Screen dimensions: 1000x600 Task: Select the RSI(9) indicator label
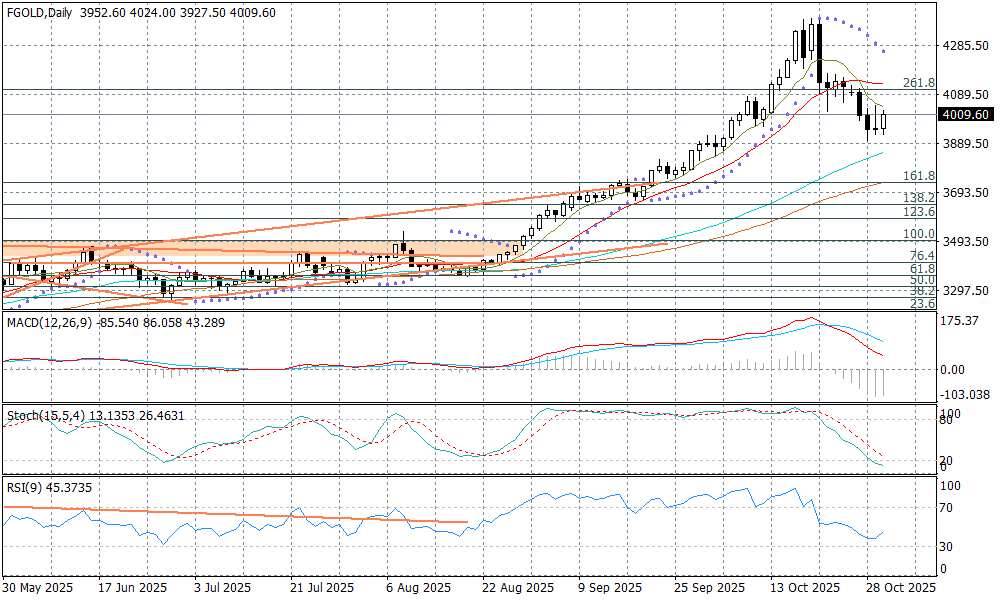22,487
